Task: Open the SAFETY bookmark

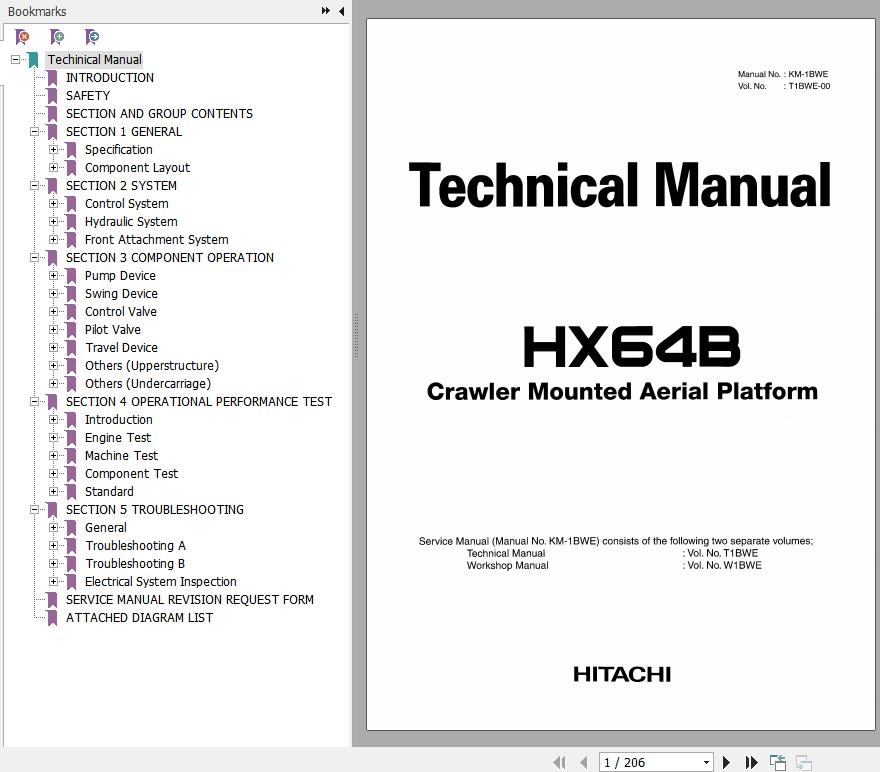Action: tap(88, 96)
